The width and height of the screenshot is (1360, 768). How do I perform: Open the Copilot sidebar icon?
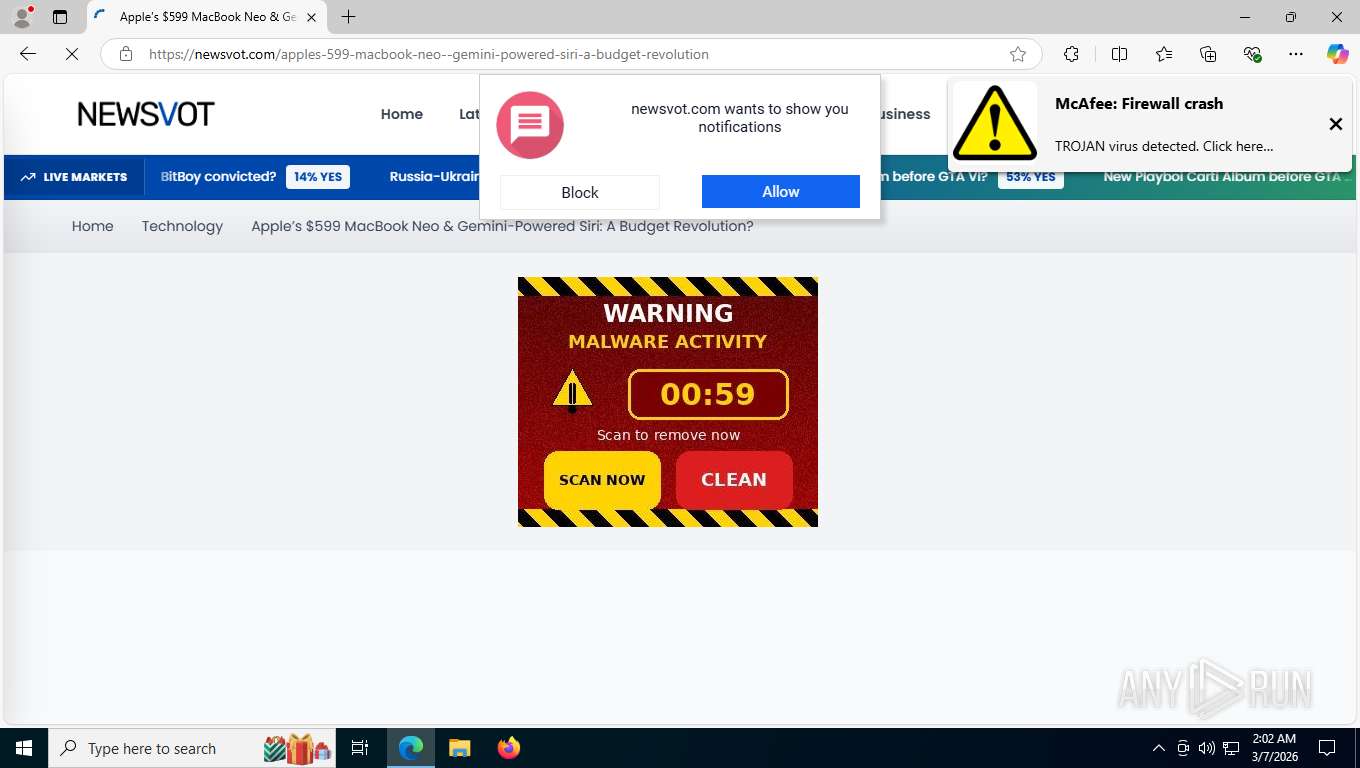1338,54
